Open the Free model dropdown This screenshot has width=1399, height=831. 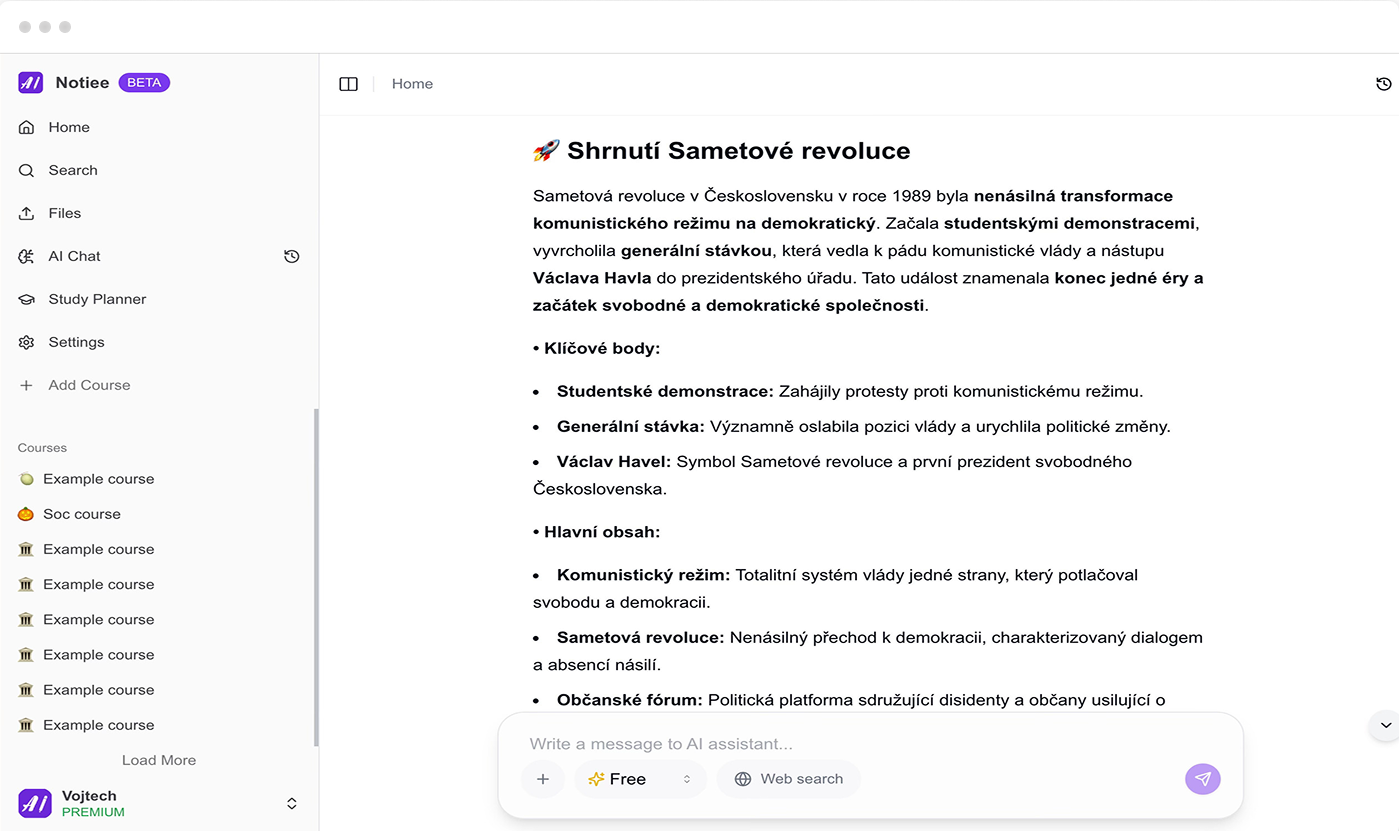640,779
